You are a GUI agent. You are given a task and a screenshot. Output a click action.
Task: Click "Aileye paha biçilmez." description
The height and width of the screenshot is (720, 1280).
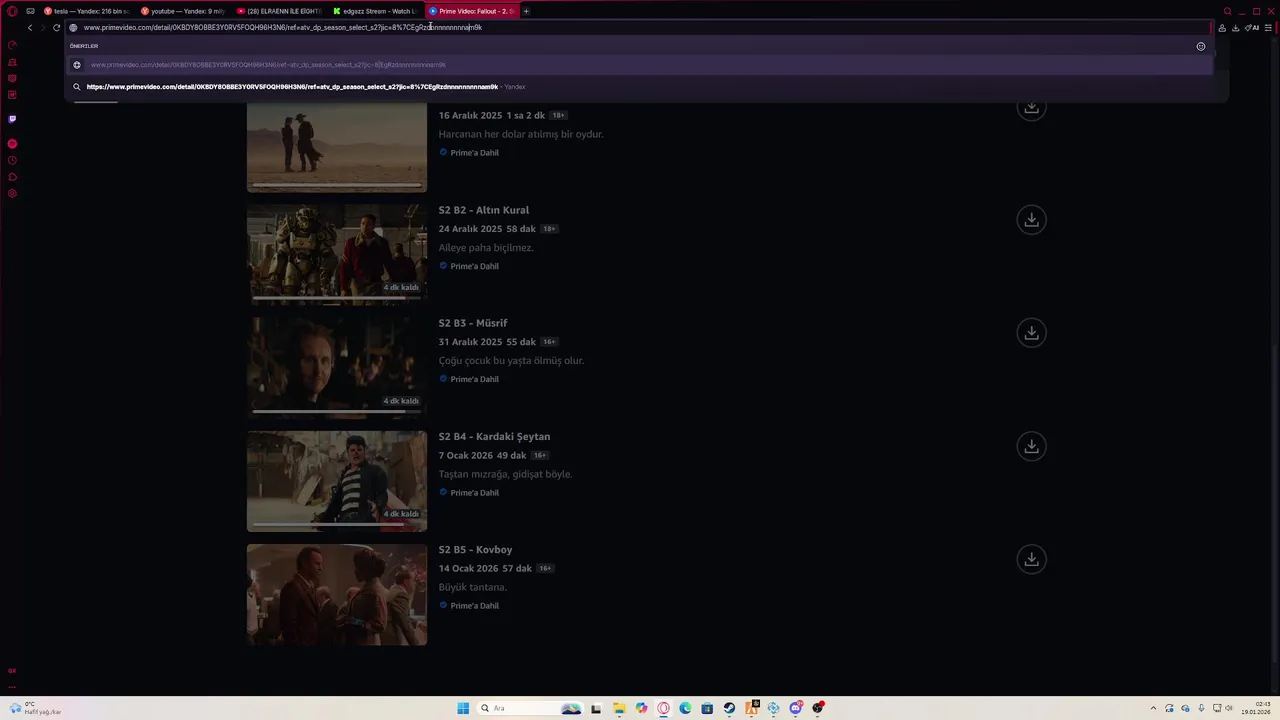(x=486, y=247)
